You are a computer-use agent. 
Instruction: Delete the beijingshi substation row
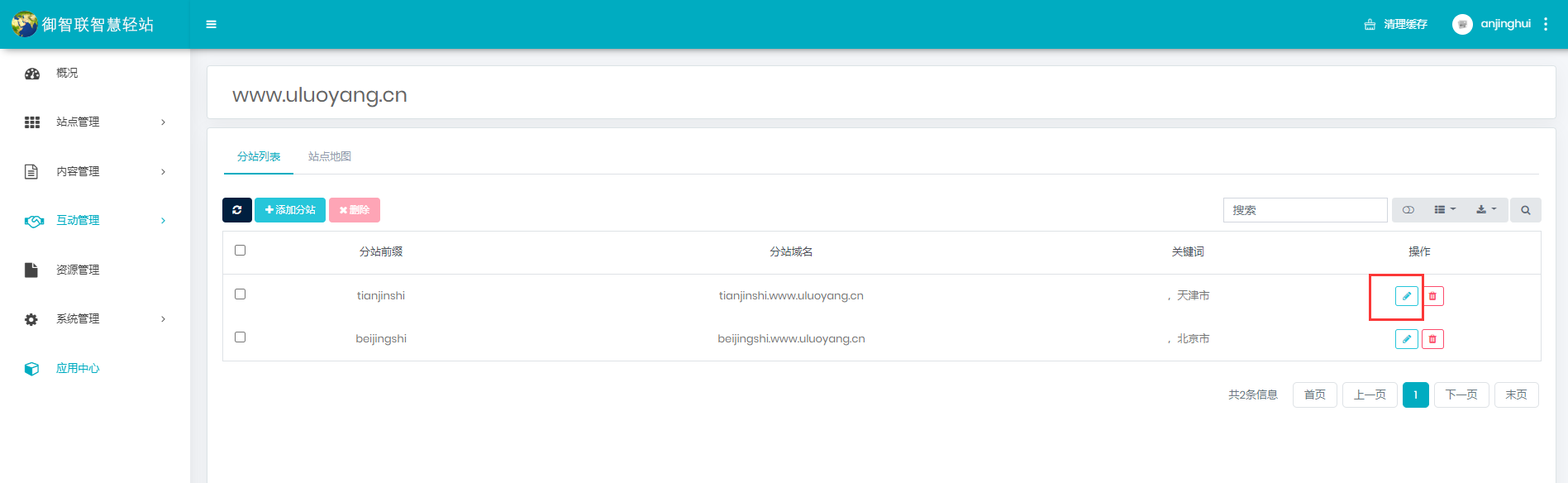tap(1432, 339)
